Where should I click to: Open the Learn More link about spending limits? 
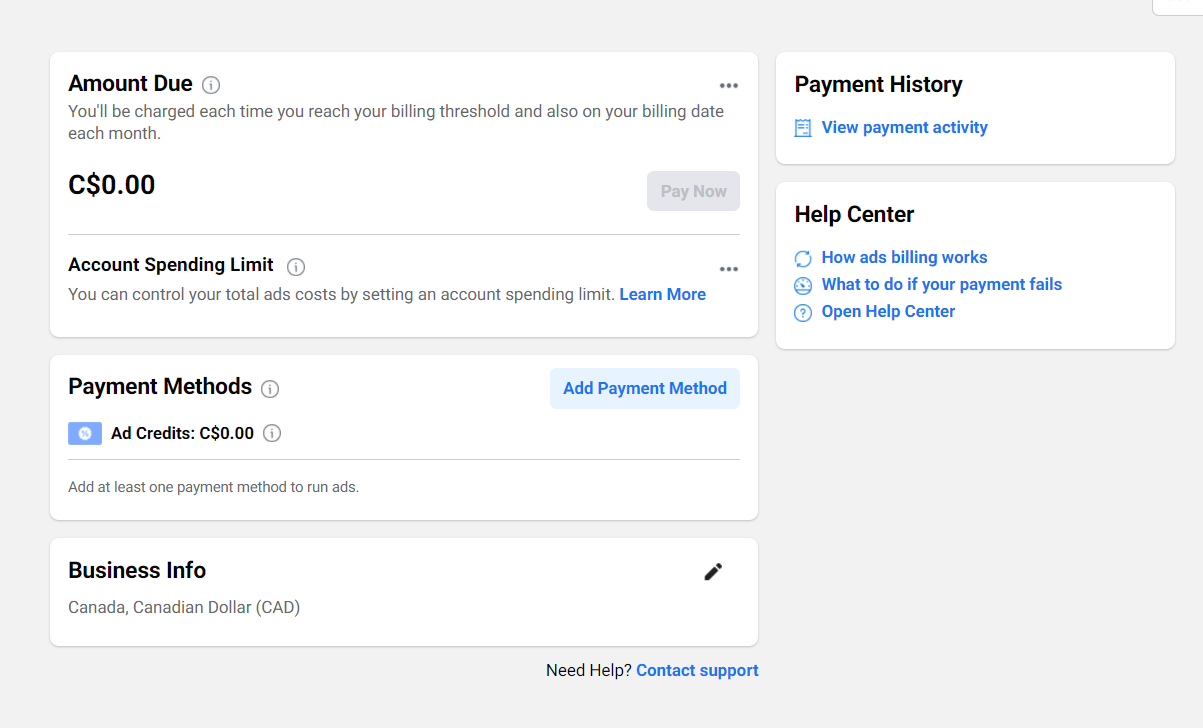coord(662,293)
